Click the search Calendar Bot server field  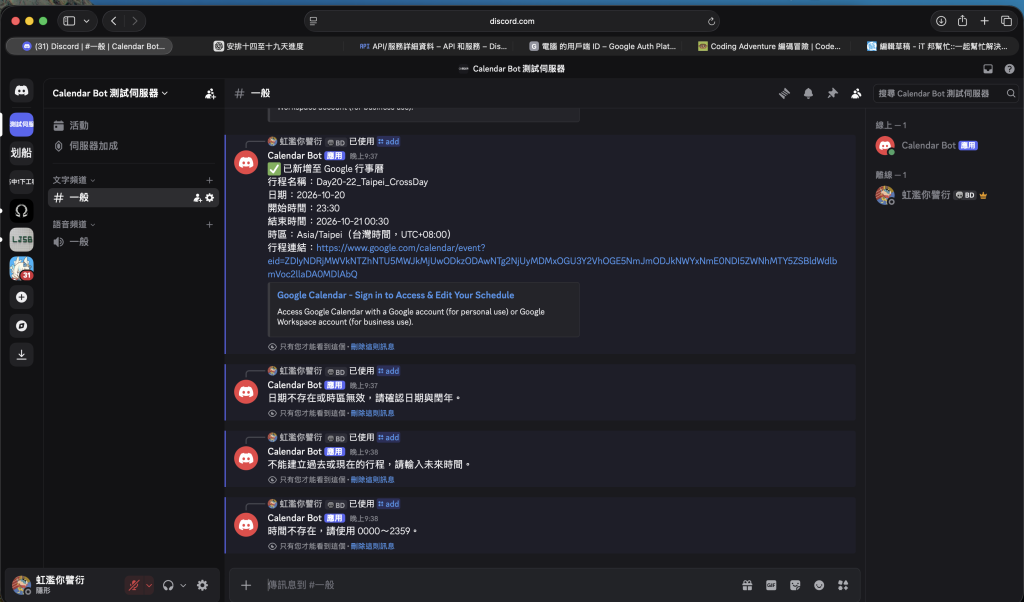click(946, 93)
